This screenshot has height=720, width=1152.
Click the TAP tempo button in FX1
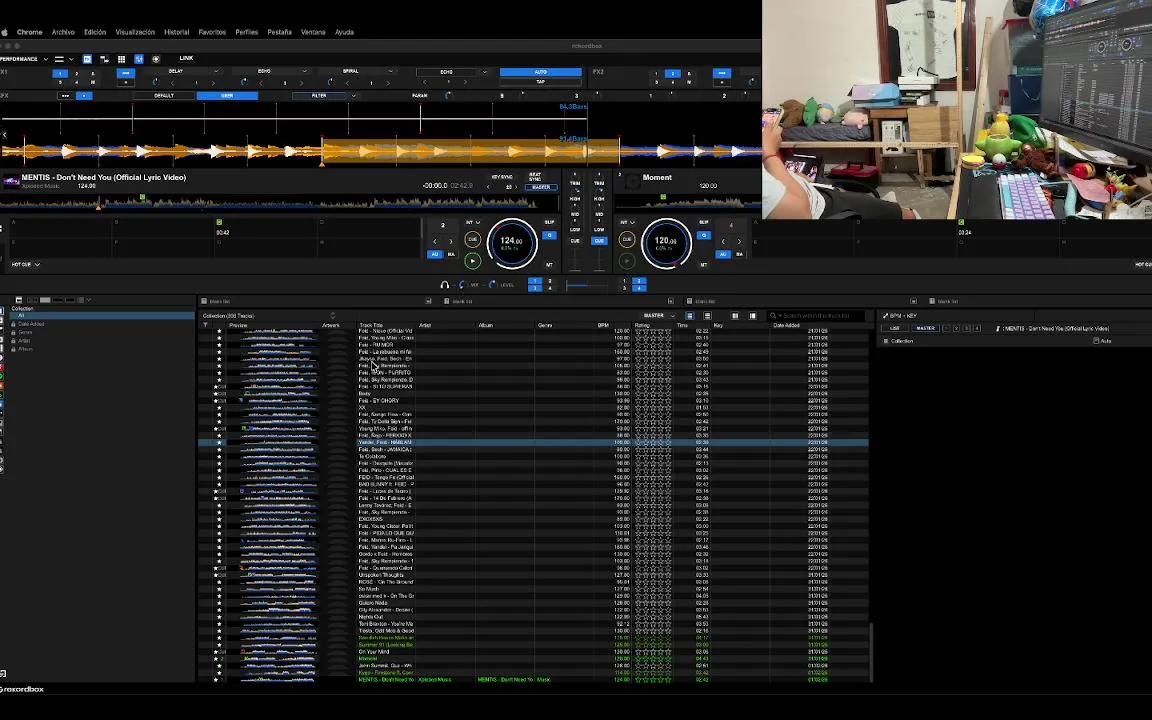coord(541,82)
